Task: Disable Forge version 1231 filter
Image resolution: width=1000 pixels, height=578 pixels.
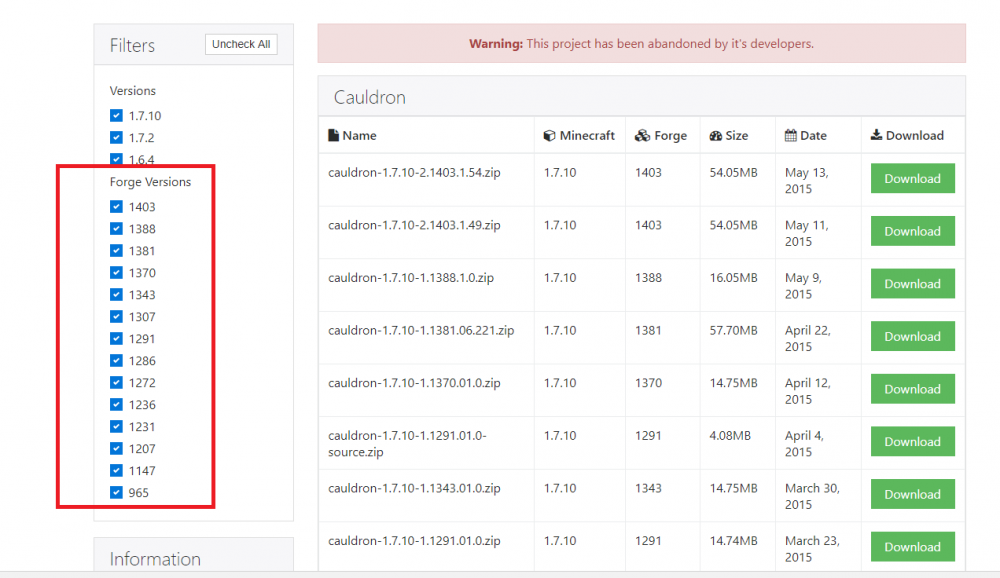Action: pyautogui.click(x=116, y=427)
